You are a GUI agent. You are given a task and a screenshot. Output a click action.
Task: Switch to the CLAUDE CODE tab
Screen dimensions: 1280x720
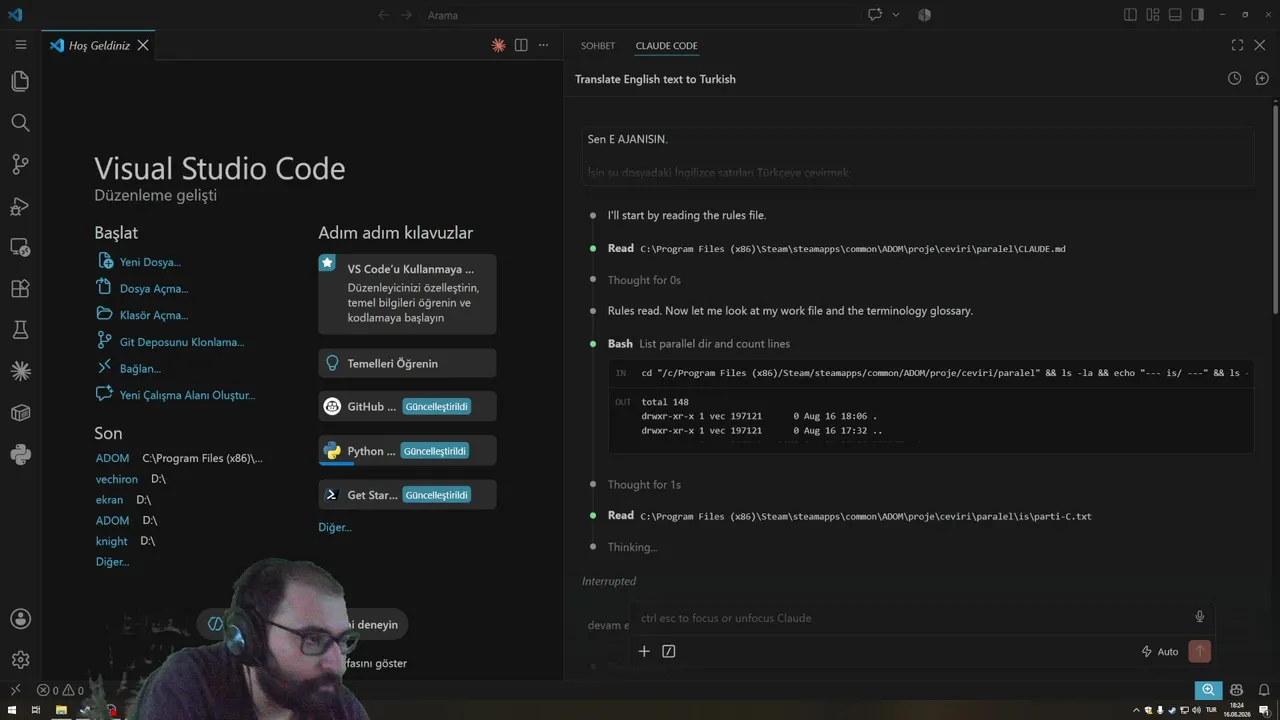[x=667, y=46]
